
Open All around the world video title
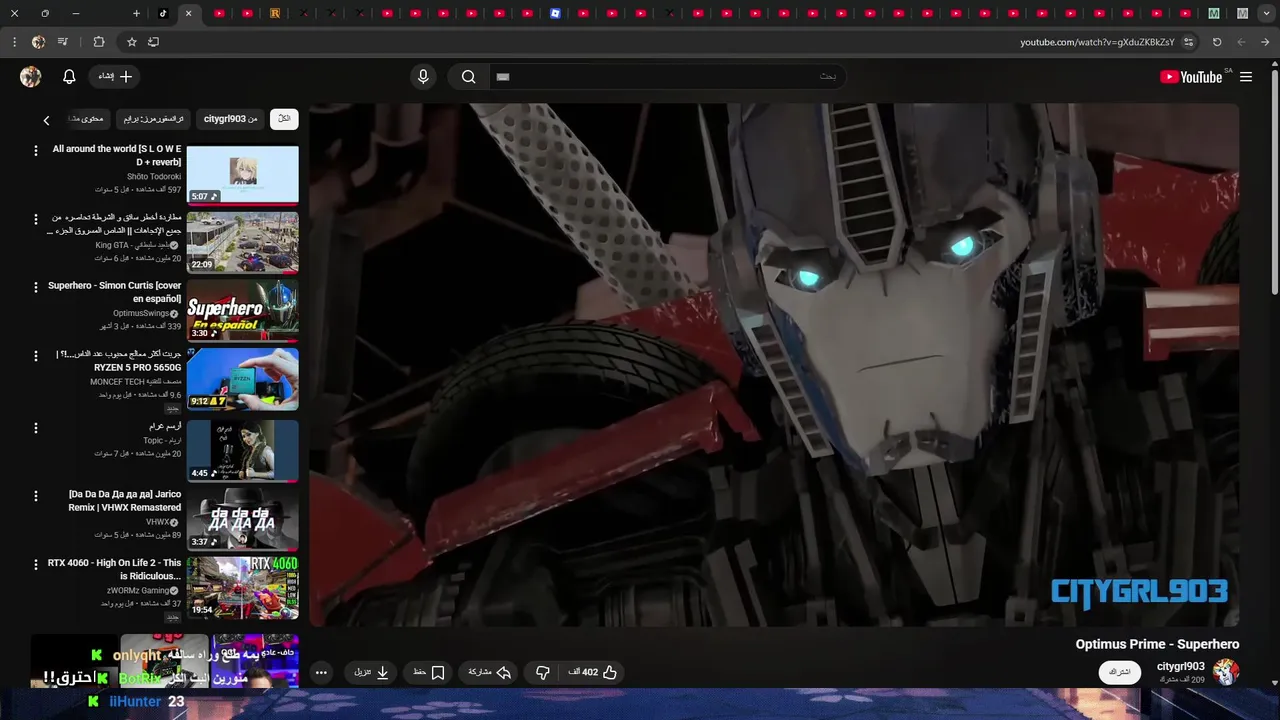[117, 155]
